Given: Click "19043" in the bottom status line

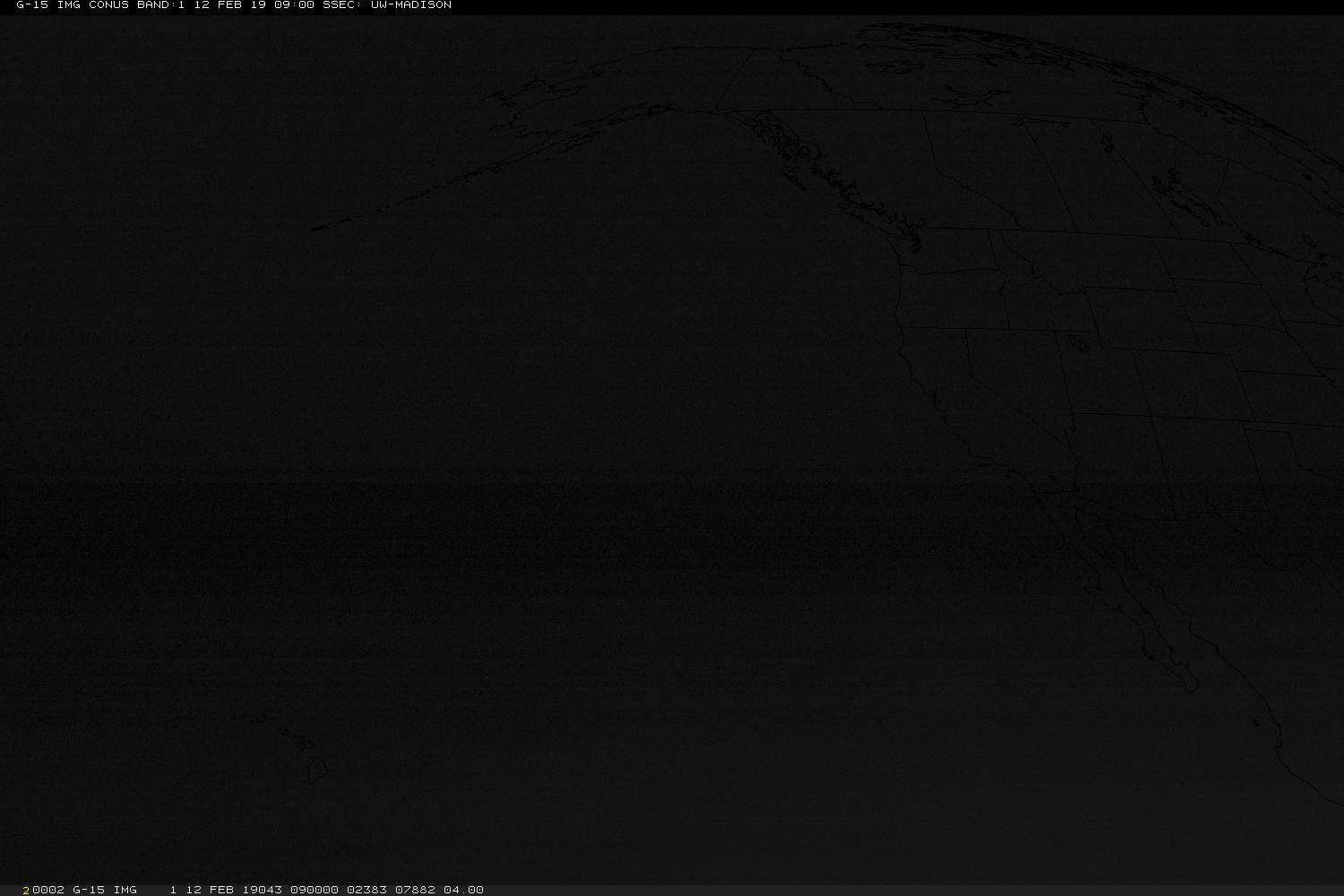Looking at the screenshot, I should [x=262, y=890].
